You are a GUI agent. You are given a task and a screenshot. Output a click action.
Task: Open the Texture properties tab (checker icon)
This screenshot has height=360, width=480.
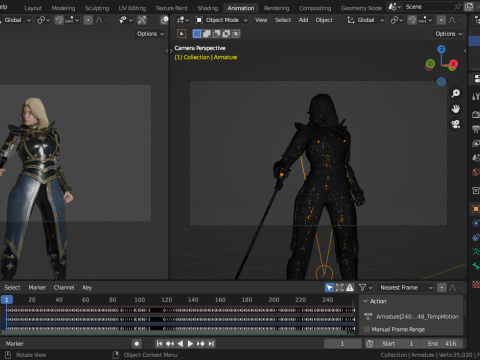(476, 284)
